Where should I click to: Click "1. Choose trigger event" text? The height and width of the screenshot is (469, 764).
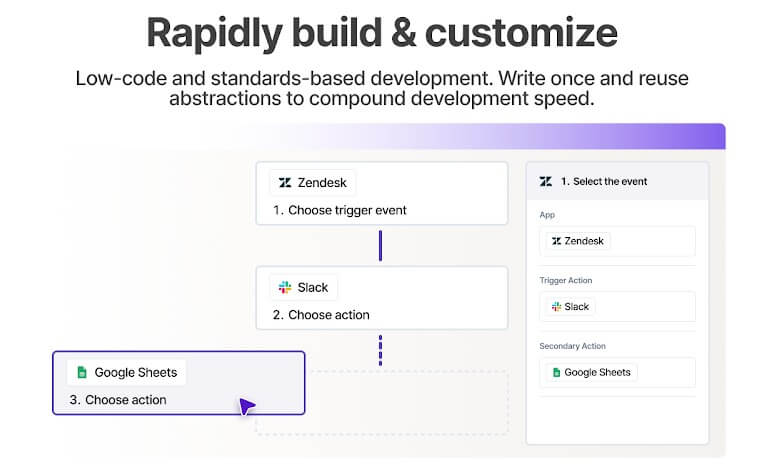click(x=340, y=210)
